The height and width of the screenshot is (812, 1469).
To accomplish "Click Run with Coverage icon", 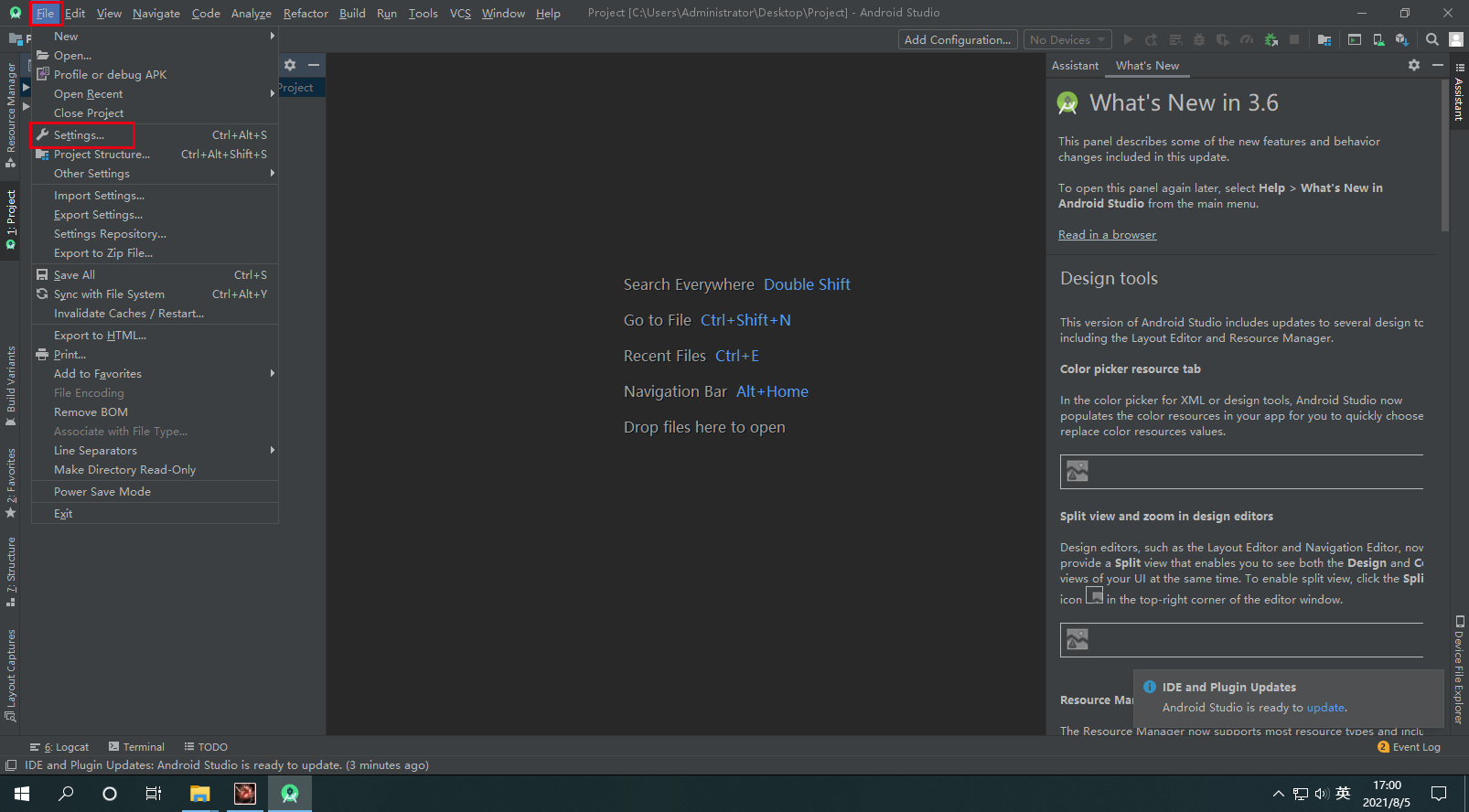I will click(1223, 39).
